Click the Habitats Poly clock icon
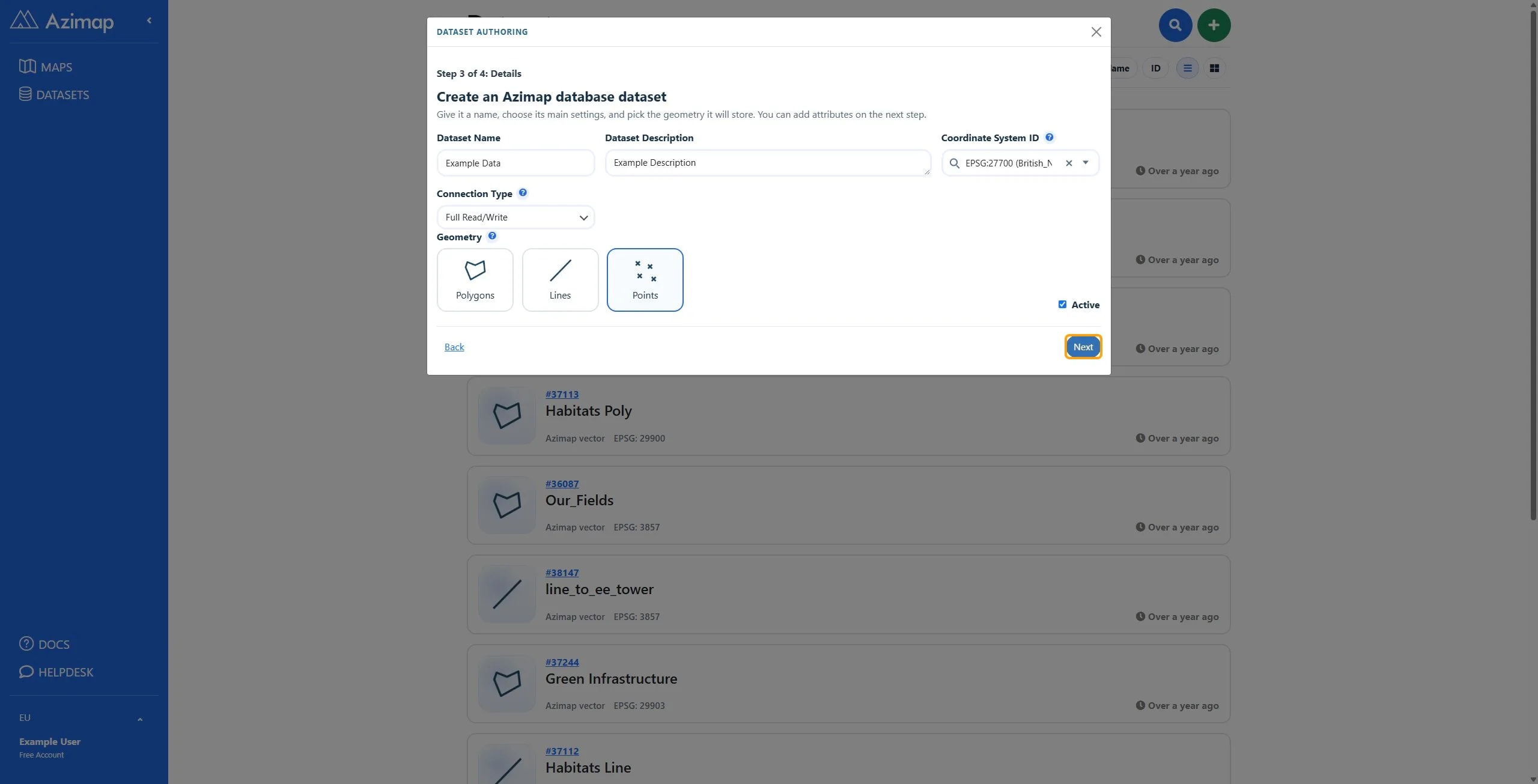This screenshot has height=784, width=1538. 1140,438
